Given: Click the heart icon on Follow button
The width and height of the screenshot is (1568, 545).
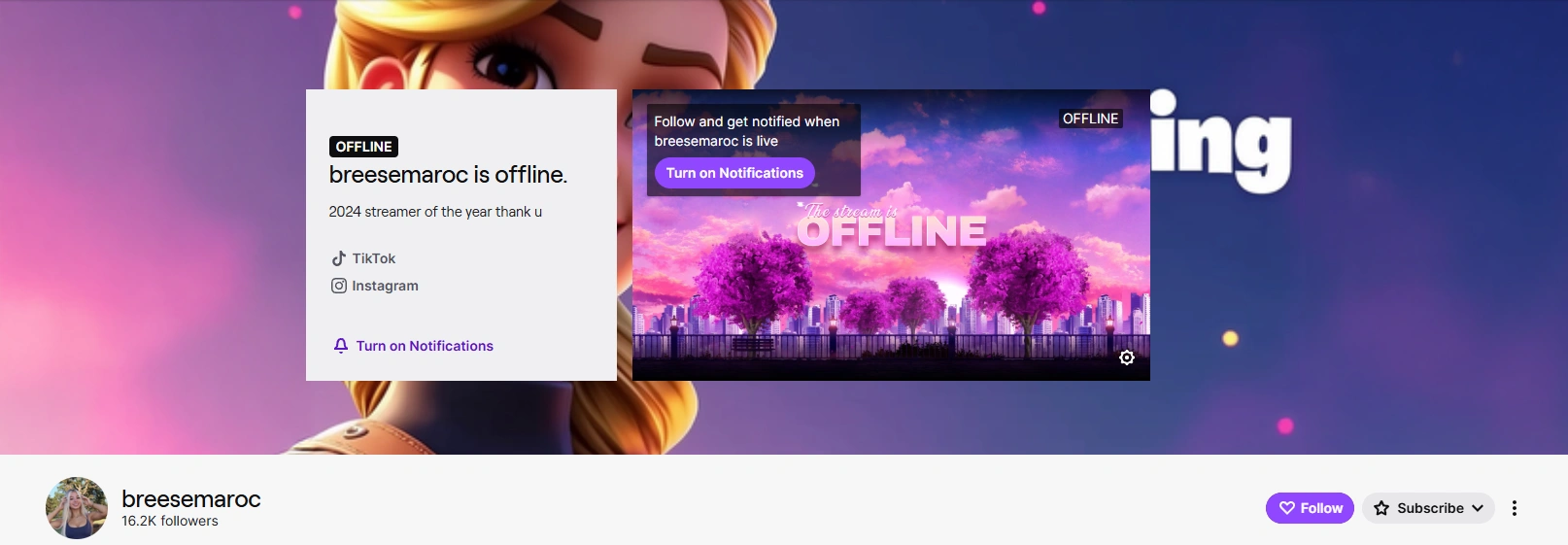Looking at the screenshot, I should [x=1287, y=508].
